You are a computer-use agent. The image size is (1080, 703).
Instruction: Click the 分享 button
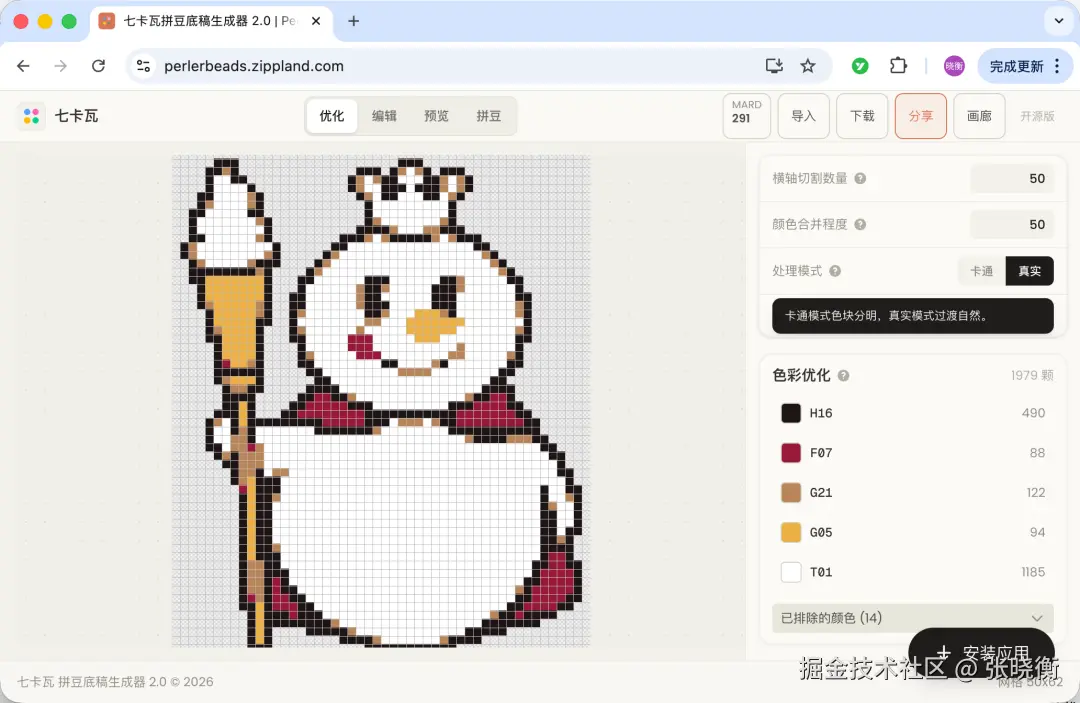pyautogui.click(x=920, y=116)
